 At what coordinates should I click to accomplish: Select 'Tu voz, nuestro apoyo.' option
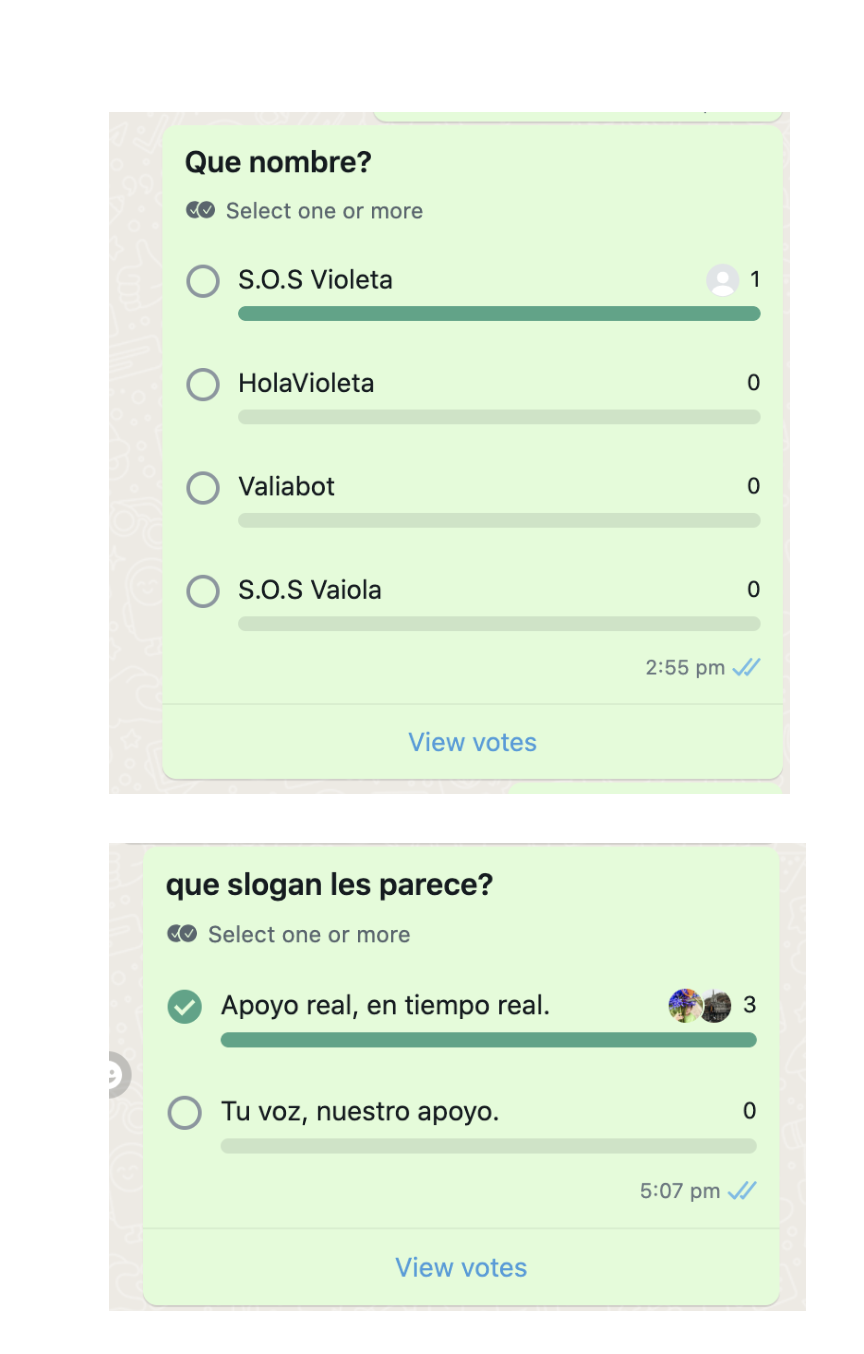click(185, 1112)
